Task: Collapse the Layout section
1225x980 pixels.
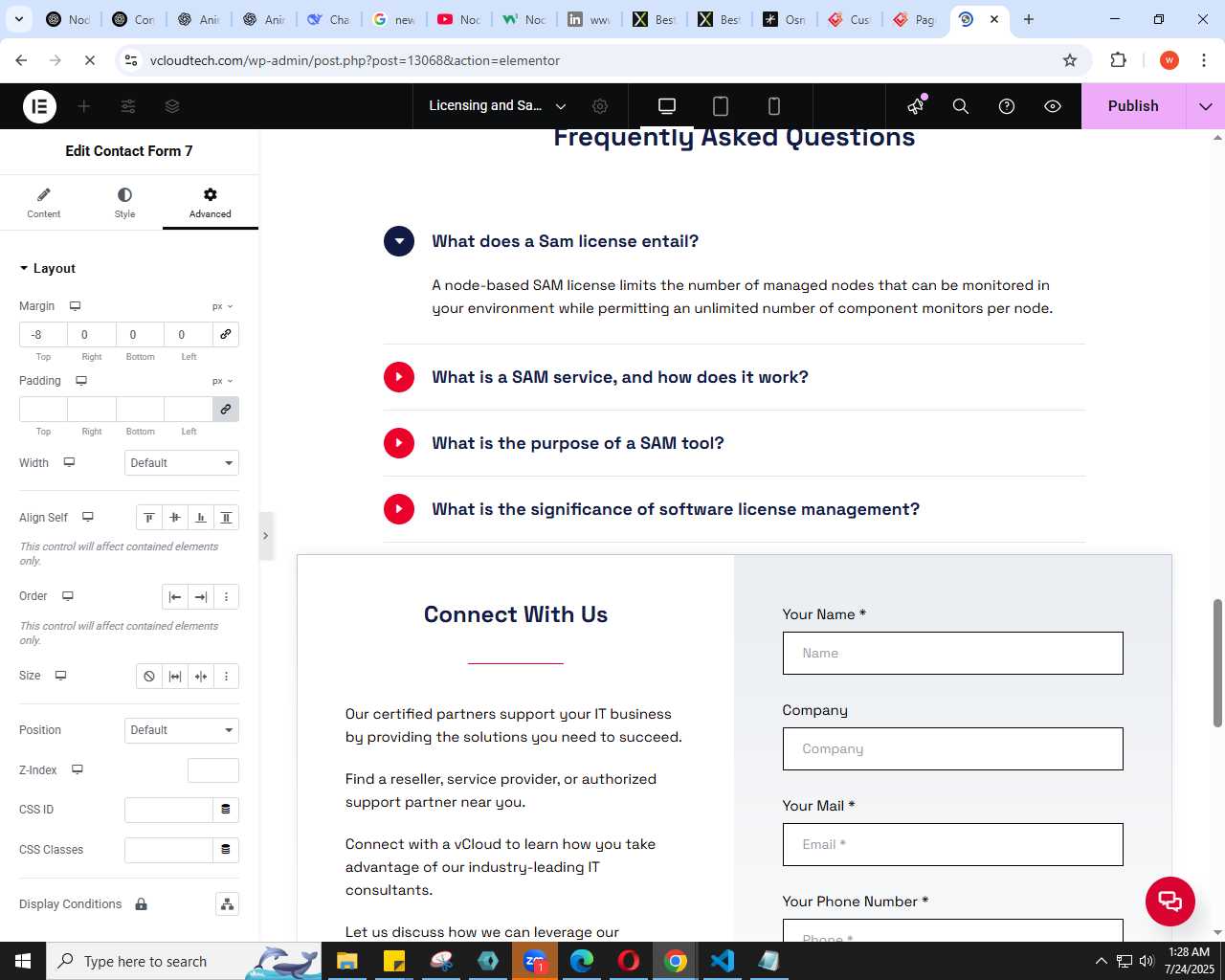Action: (48, 269)
